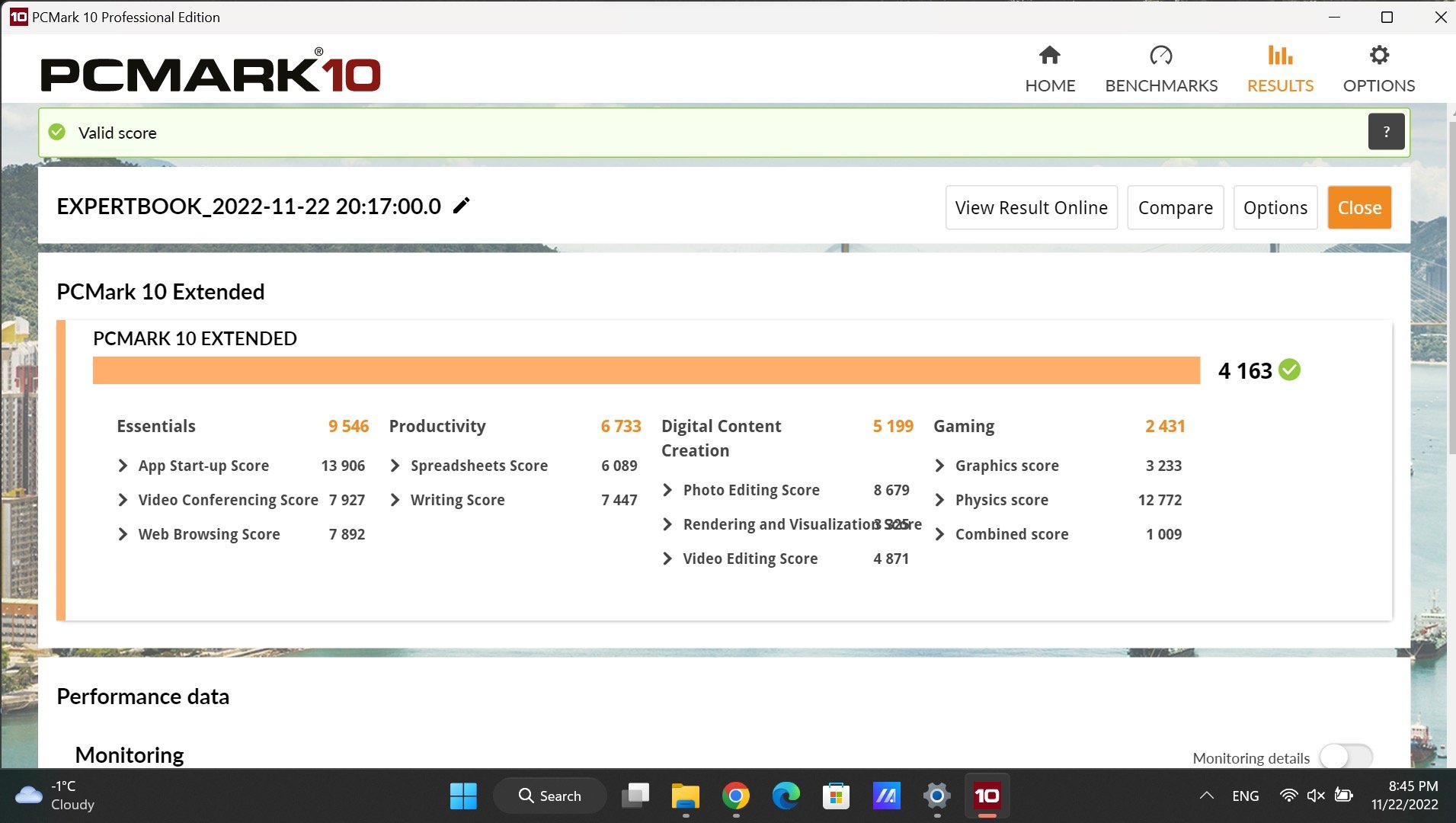Viewport: 1456px width, 823px height.
Task: Launch Google Chrome from the taskbar
Action: coord(735,796)
